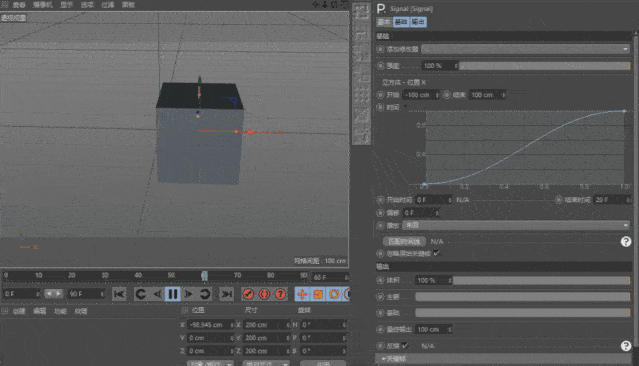Viewport: 639px width, 366px height.
Task: Open 摄像机 viewport menu
Action: point(42,5)
